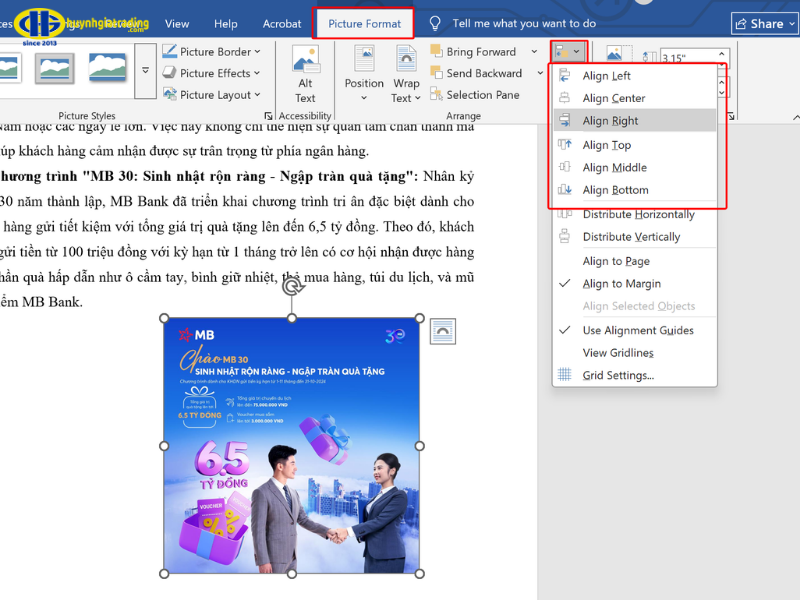
Task: Click the Align Bottom icon
Action: (x=564, y=190)
